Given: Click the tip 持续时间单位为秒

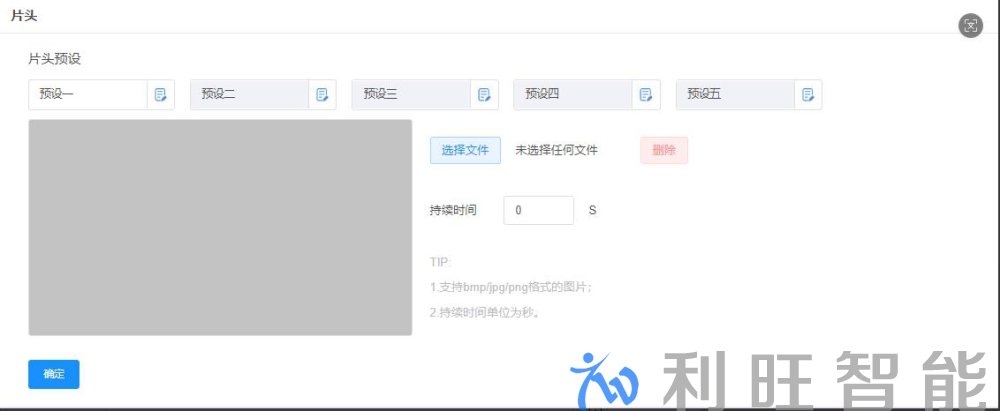Looking at the screenshot, I should tap(485, 313).
